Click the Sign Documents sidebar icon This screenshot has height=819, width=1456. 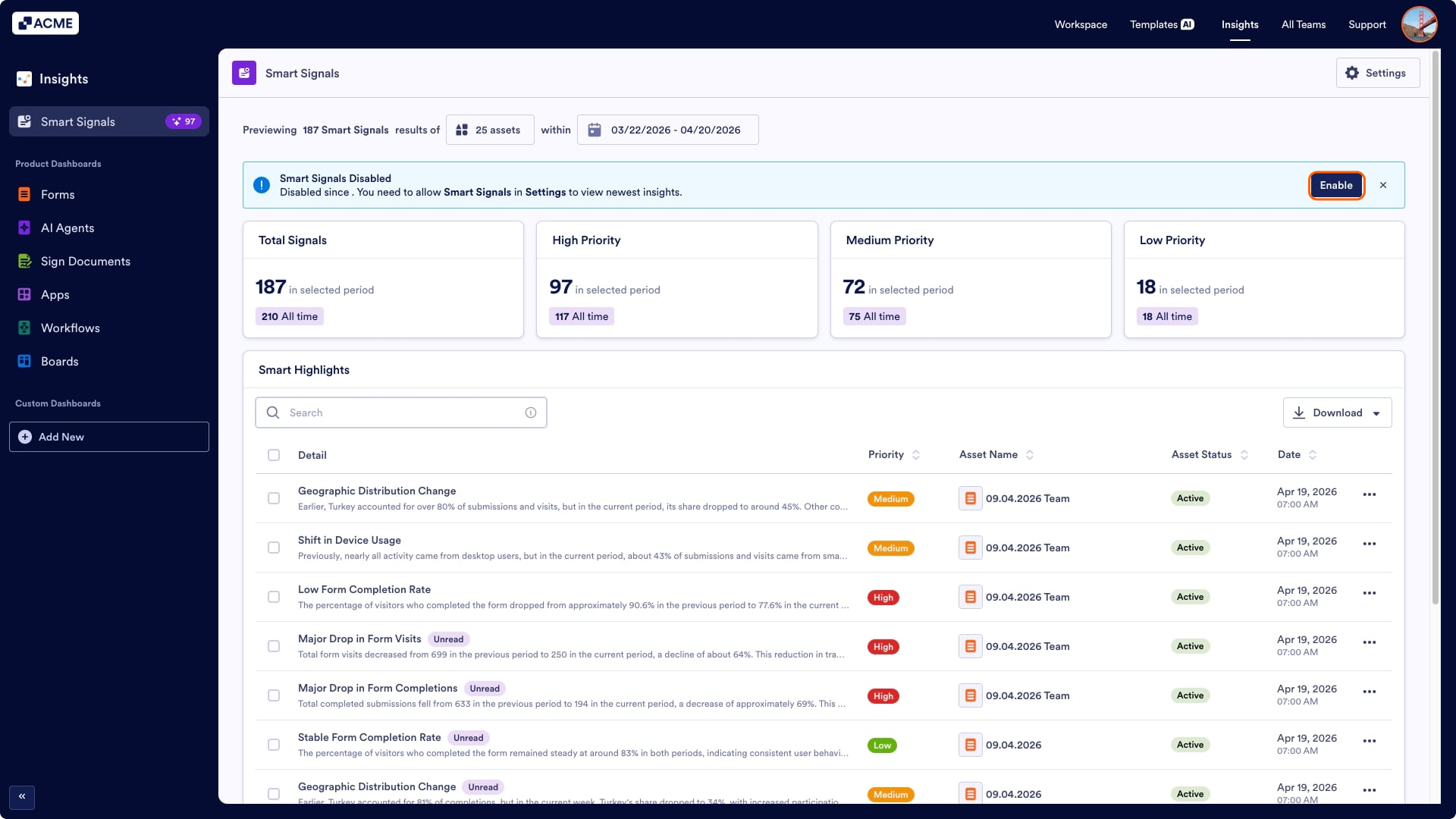(x=24, y=262)
